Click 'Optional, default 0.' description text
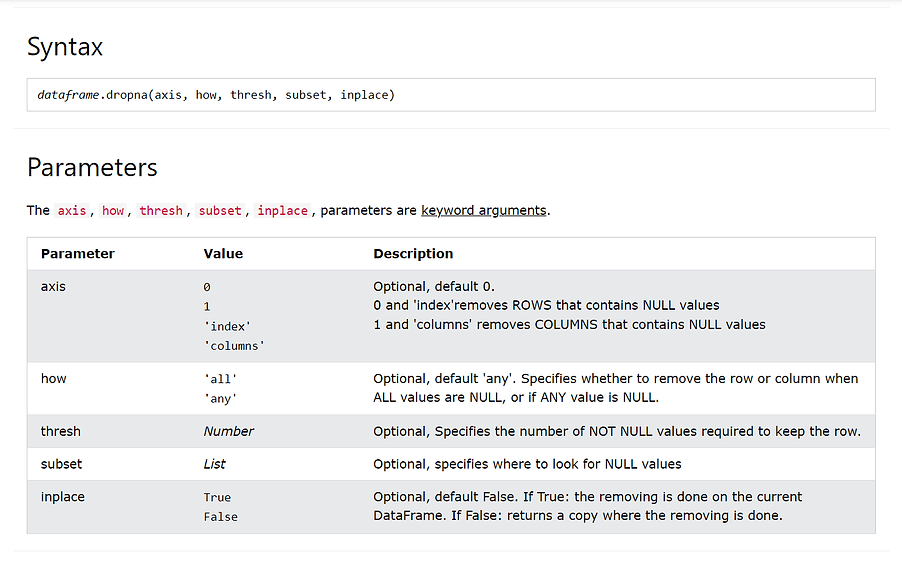 point(434,287)
